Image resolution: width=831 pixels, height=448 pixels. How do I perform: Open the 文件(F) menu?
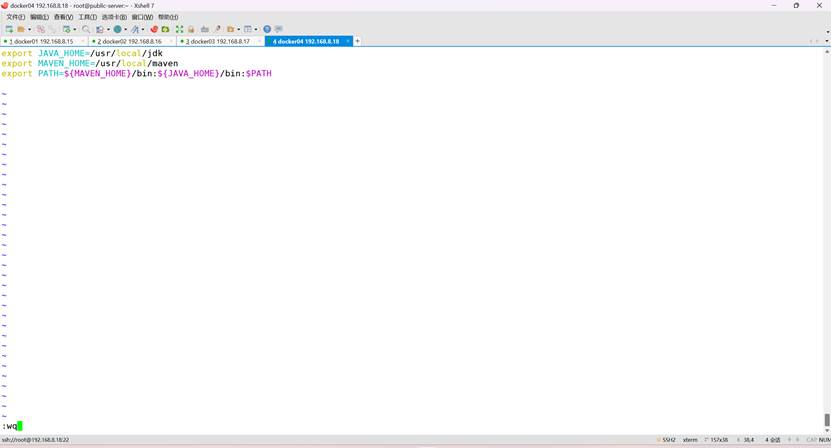pos(15,17)
